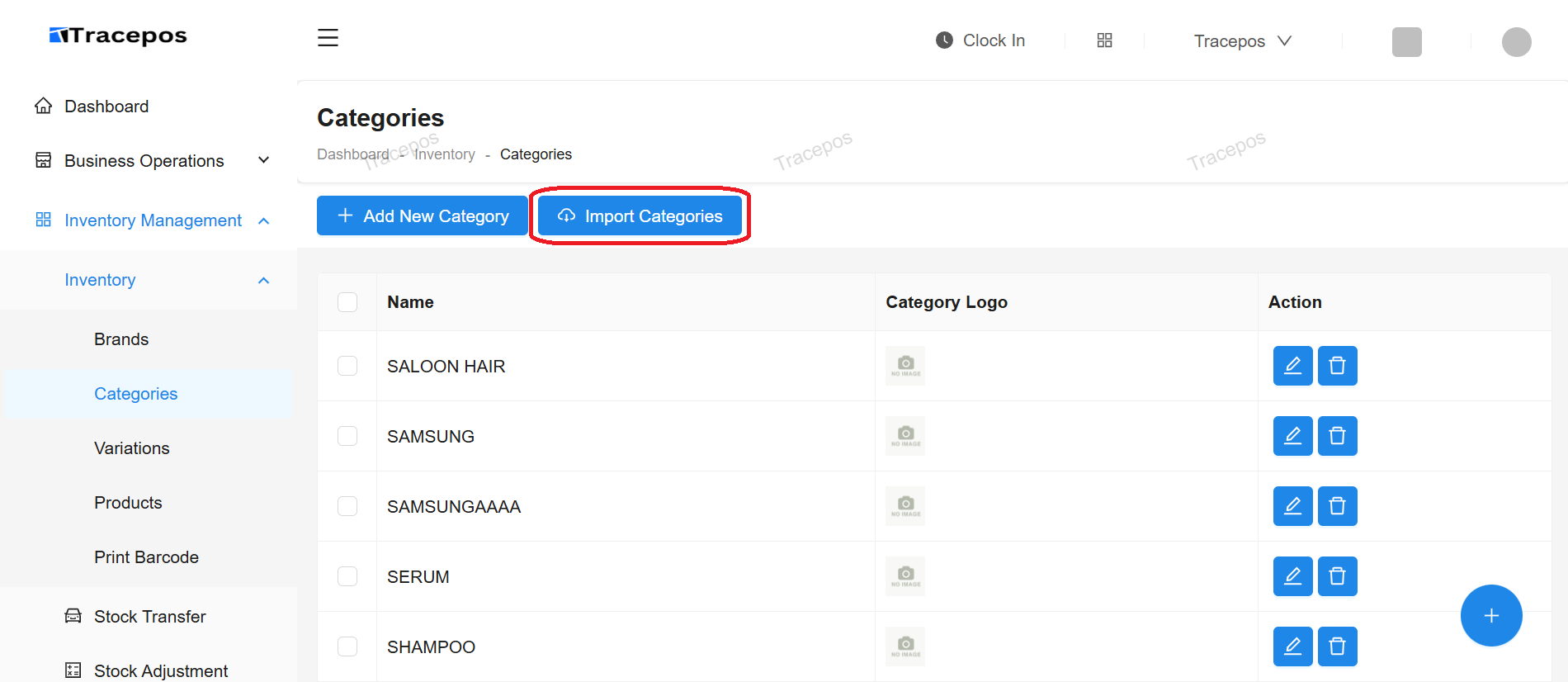Click the Clock In label

(x=994, y=40)
